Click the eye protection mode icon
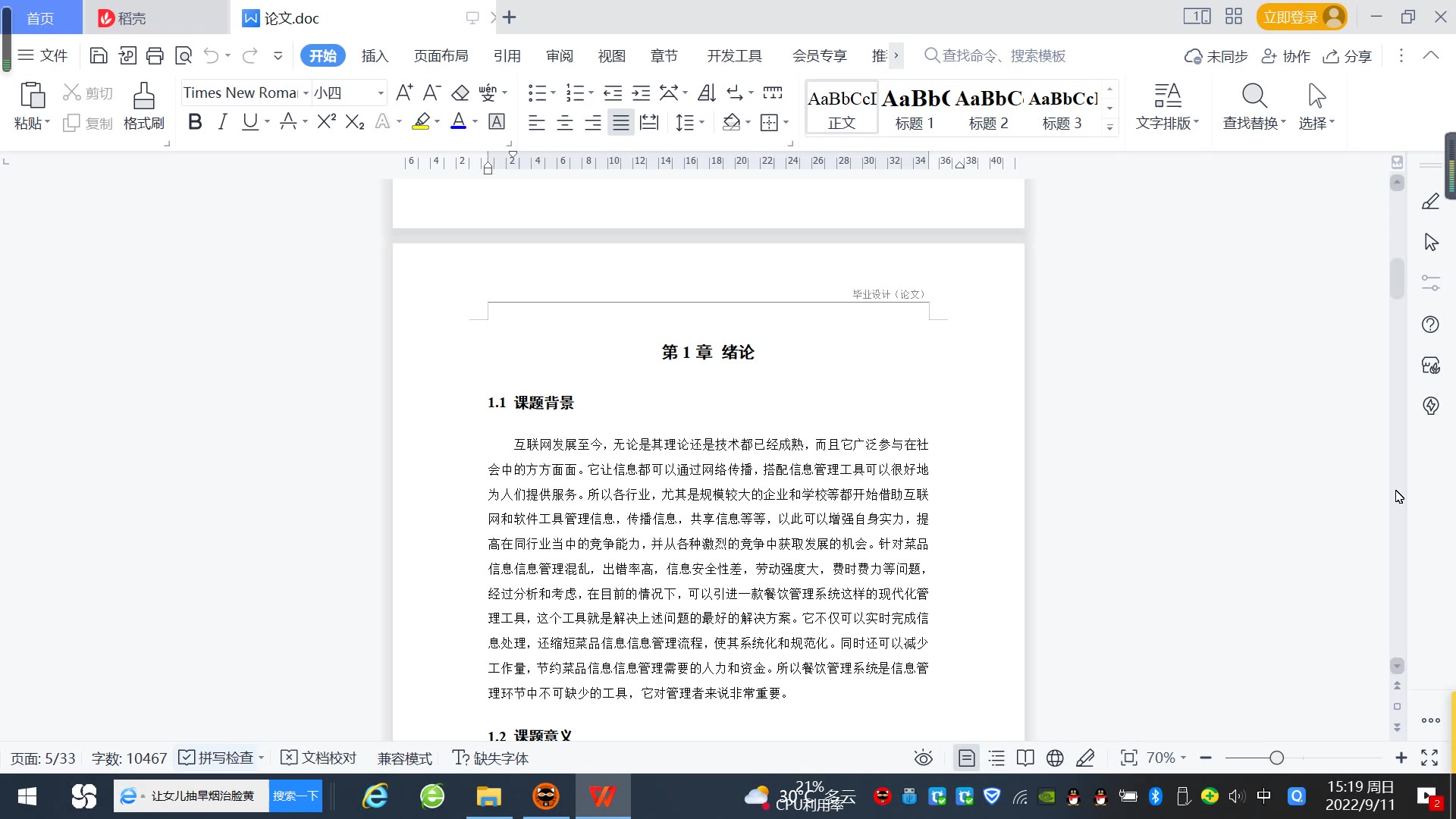This screenshot has height=819, width=1456. point(923,758)
